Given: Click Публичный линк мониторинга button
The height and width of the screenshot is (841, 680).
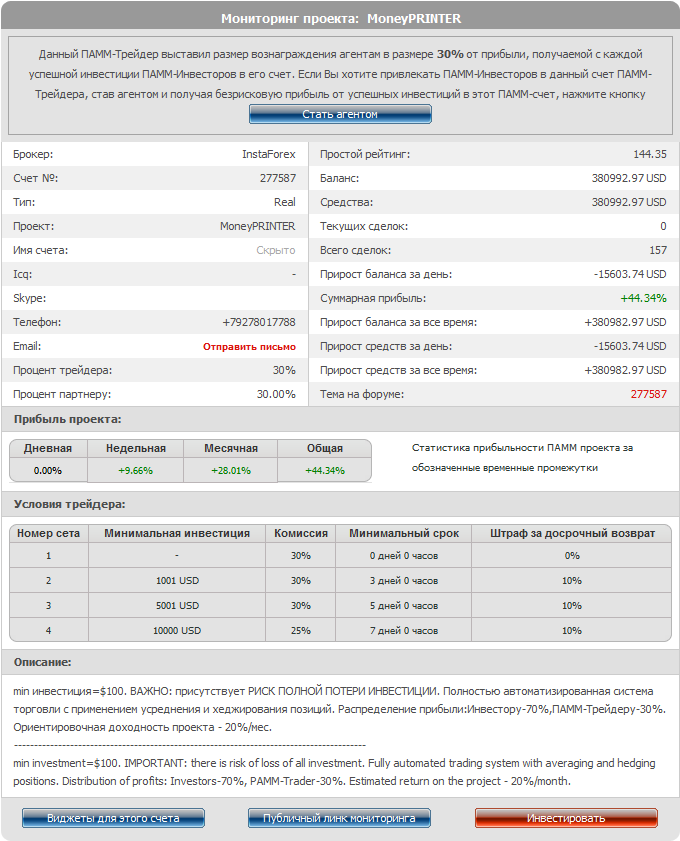Looking at the screenshot, I should [339, 818].
